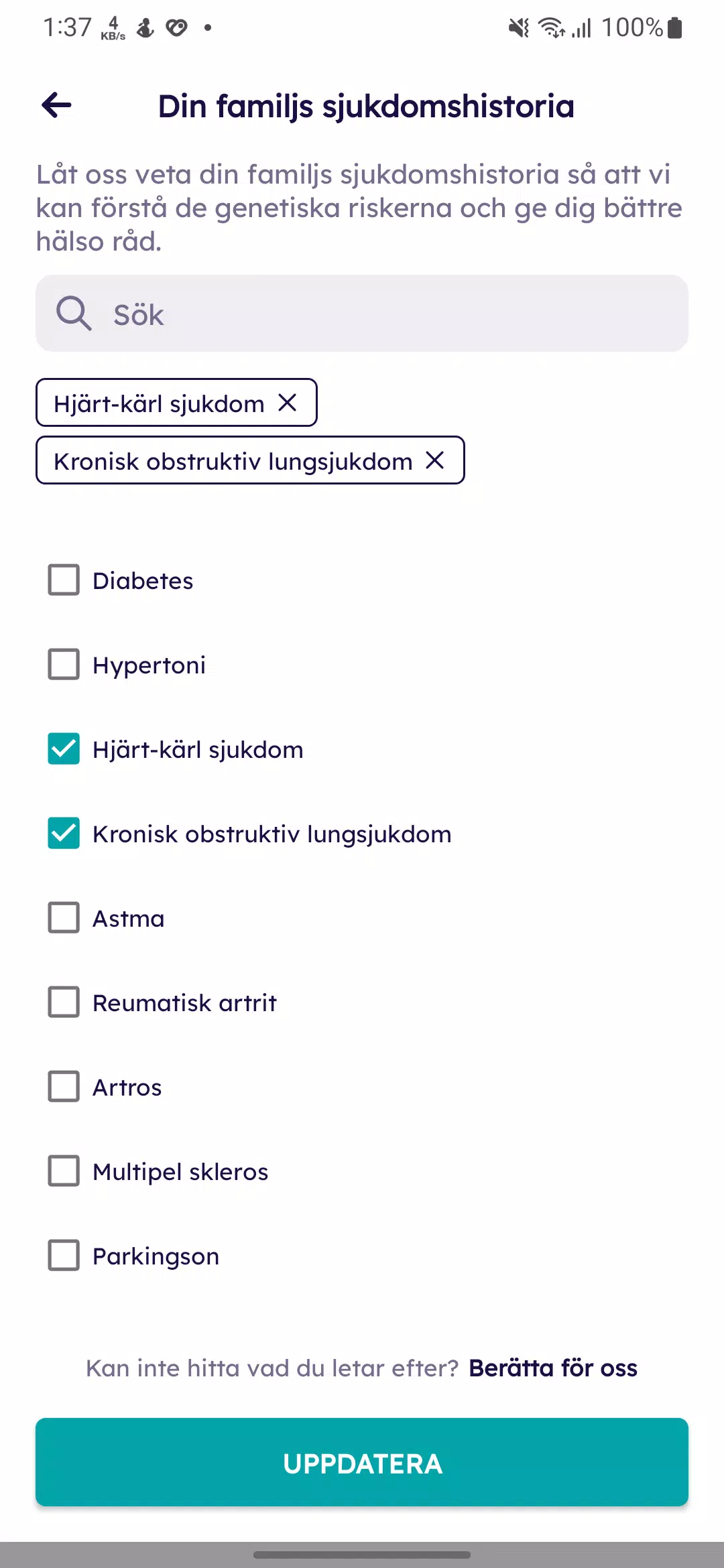This screenshot has height=1568, width=724.
Task: Remove Kronisk obstruktiv lungsjukdom chip
Action: coord(435,460)
